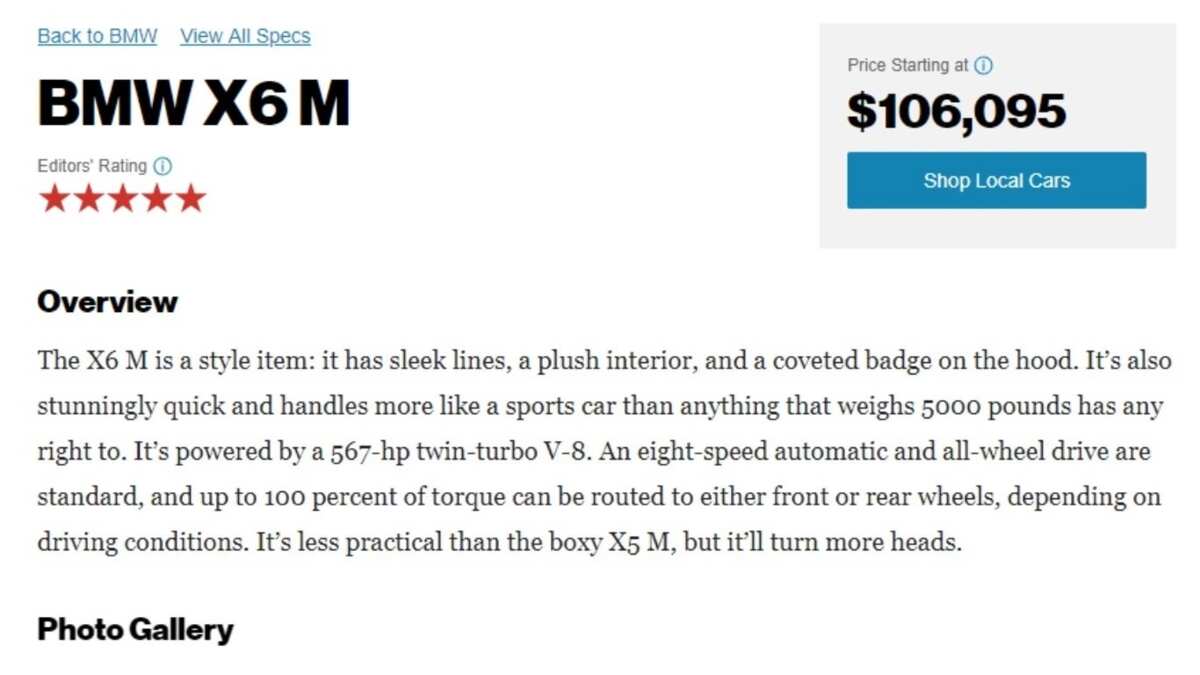Screen dimensions: 1200x675
Task: Click the Photo Gallery section heading
Action: click(135, 630)
